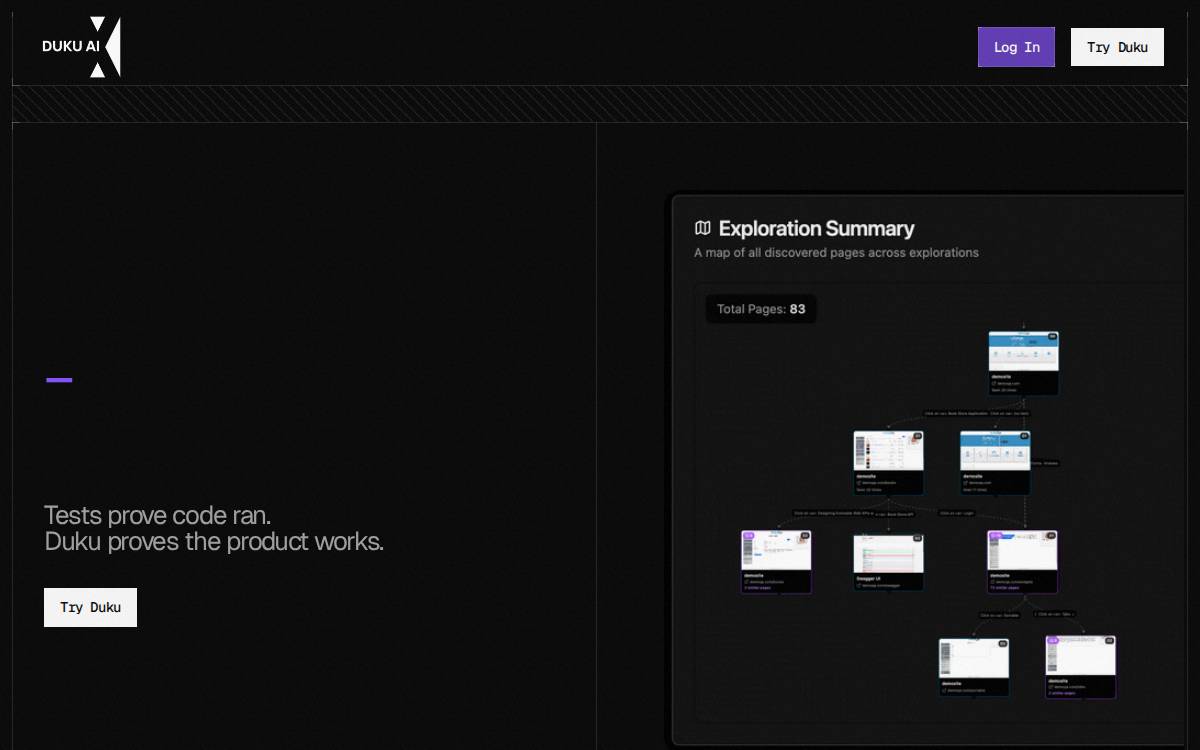Image resolution: width=1200 pixels, height=750 pixels.
Task: Select the Exploration Summary heading
Action: click(816, 229)
